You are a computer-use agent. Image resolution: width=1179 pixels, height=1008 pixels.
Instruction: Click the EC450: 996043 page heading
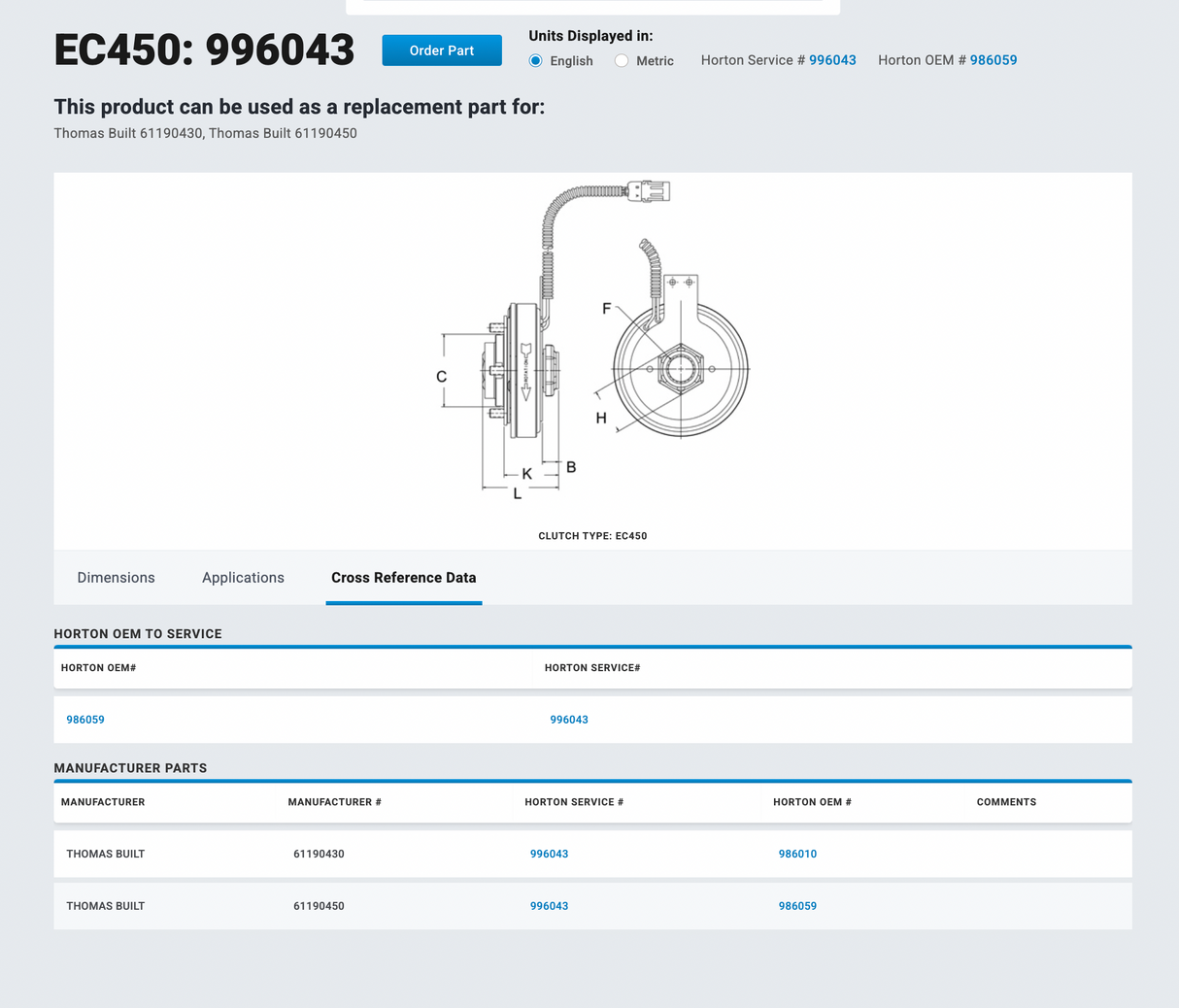[x=204, y=50]
